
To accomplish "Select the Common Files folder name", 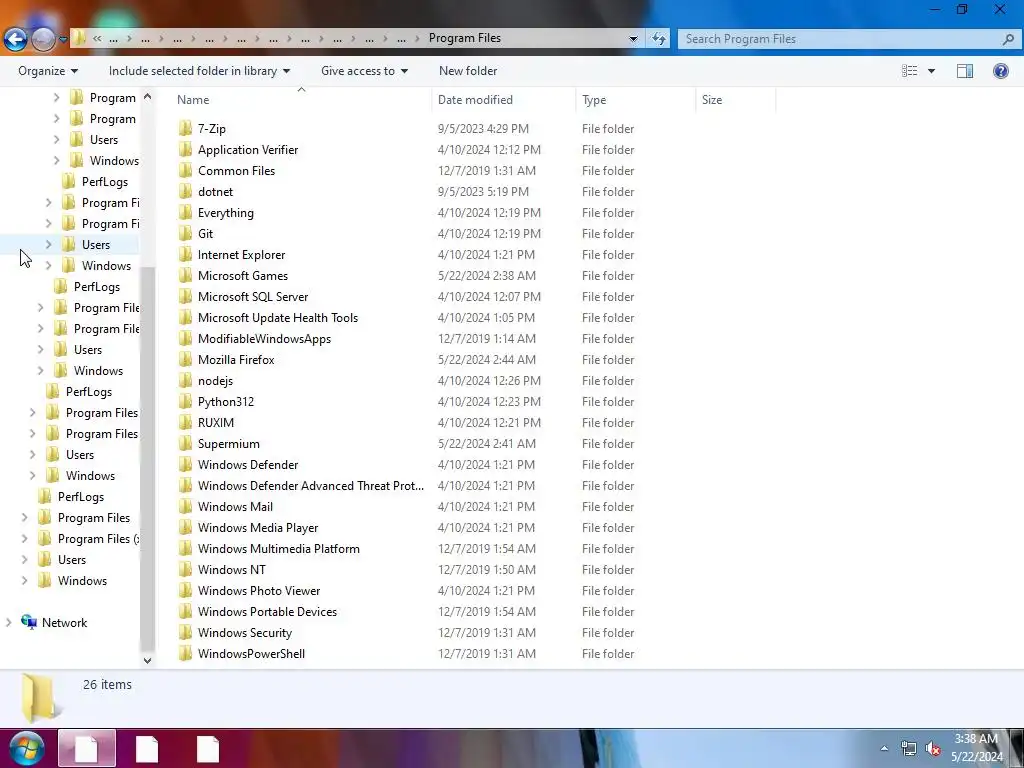I will 236,170.
